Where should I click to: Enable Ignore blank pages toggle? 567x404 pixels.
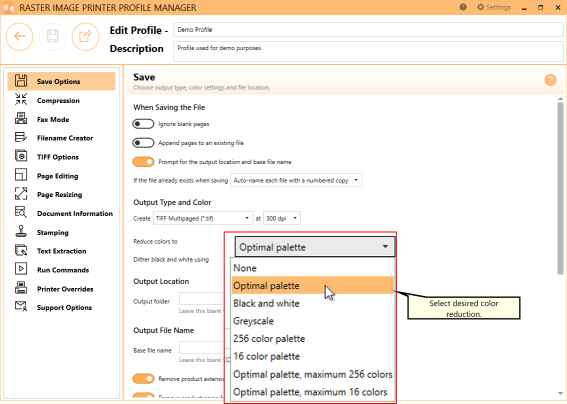[143, 124]
